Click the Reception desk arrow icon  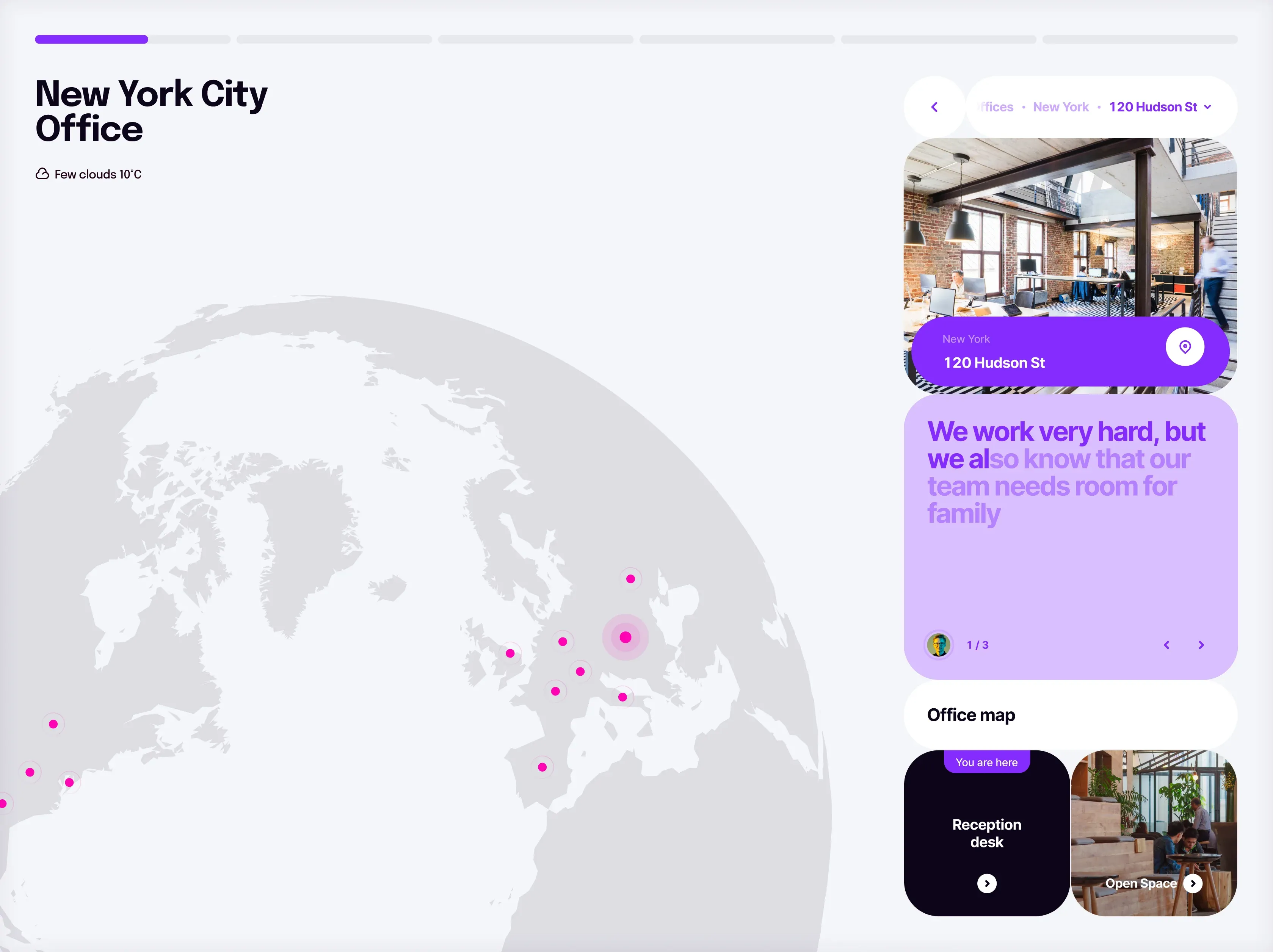(x=986, y=883)
